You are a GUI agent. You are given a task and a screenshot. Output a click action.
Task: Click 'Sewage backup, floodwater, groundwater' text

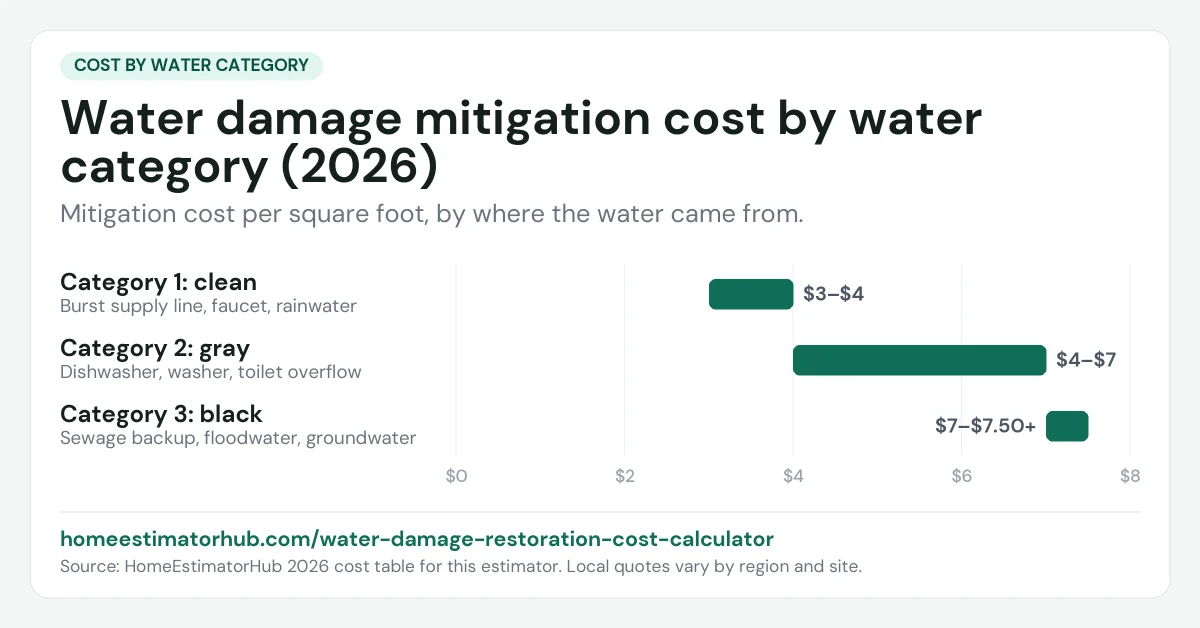pos(238,438)
